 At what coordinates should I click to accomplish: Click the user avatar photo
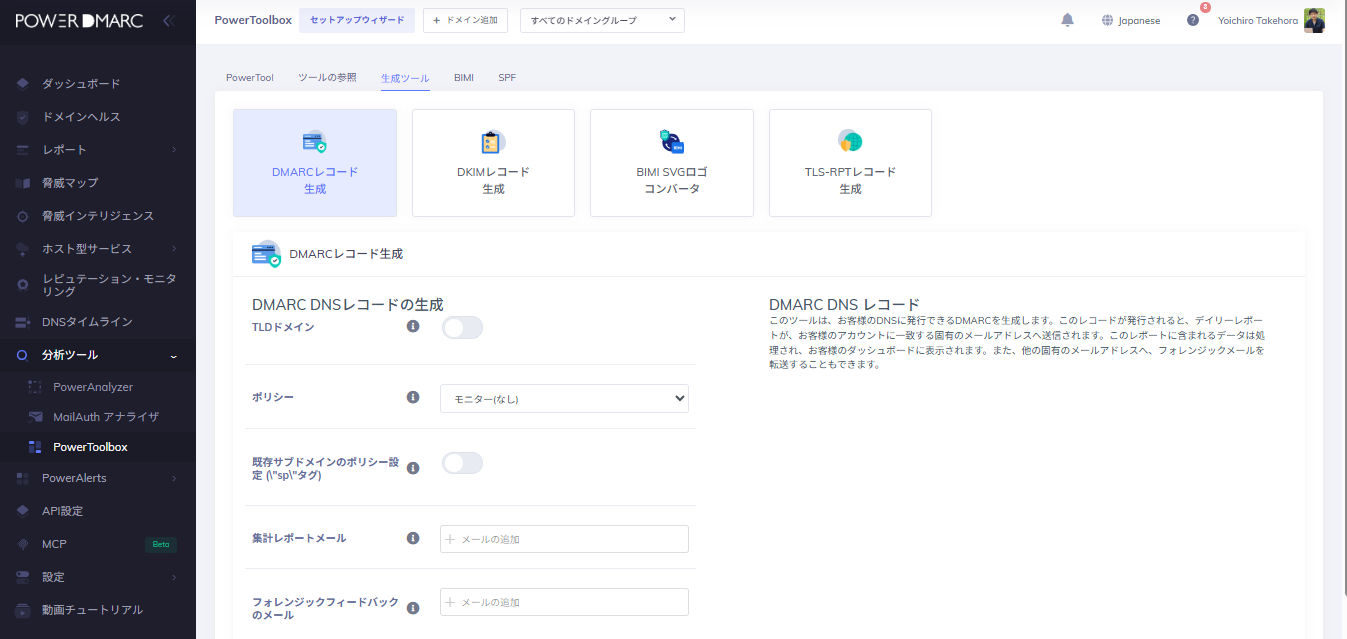1315,20
